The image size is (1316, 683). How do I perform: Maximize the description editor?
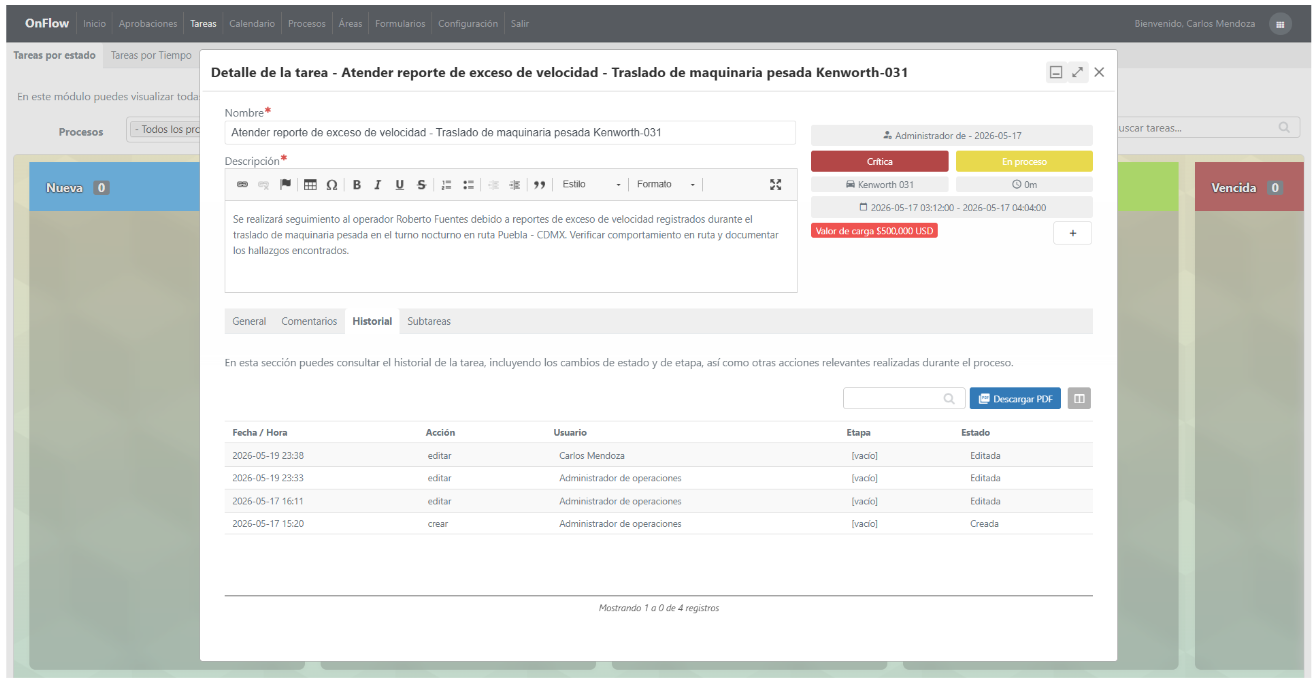point(775,184)
